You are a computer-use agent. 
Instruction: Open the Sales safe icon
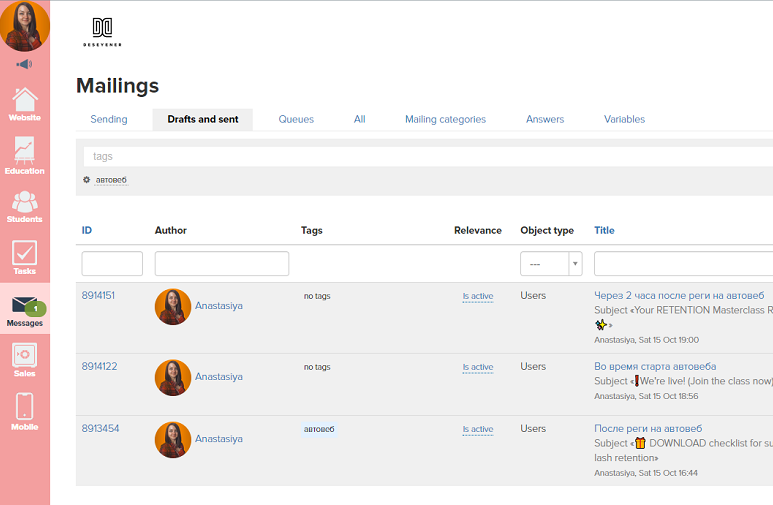click(25, 359)
